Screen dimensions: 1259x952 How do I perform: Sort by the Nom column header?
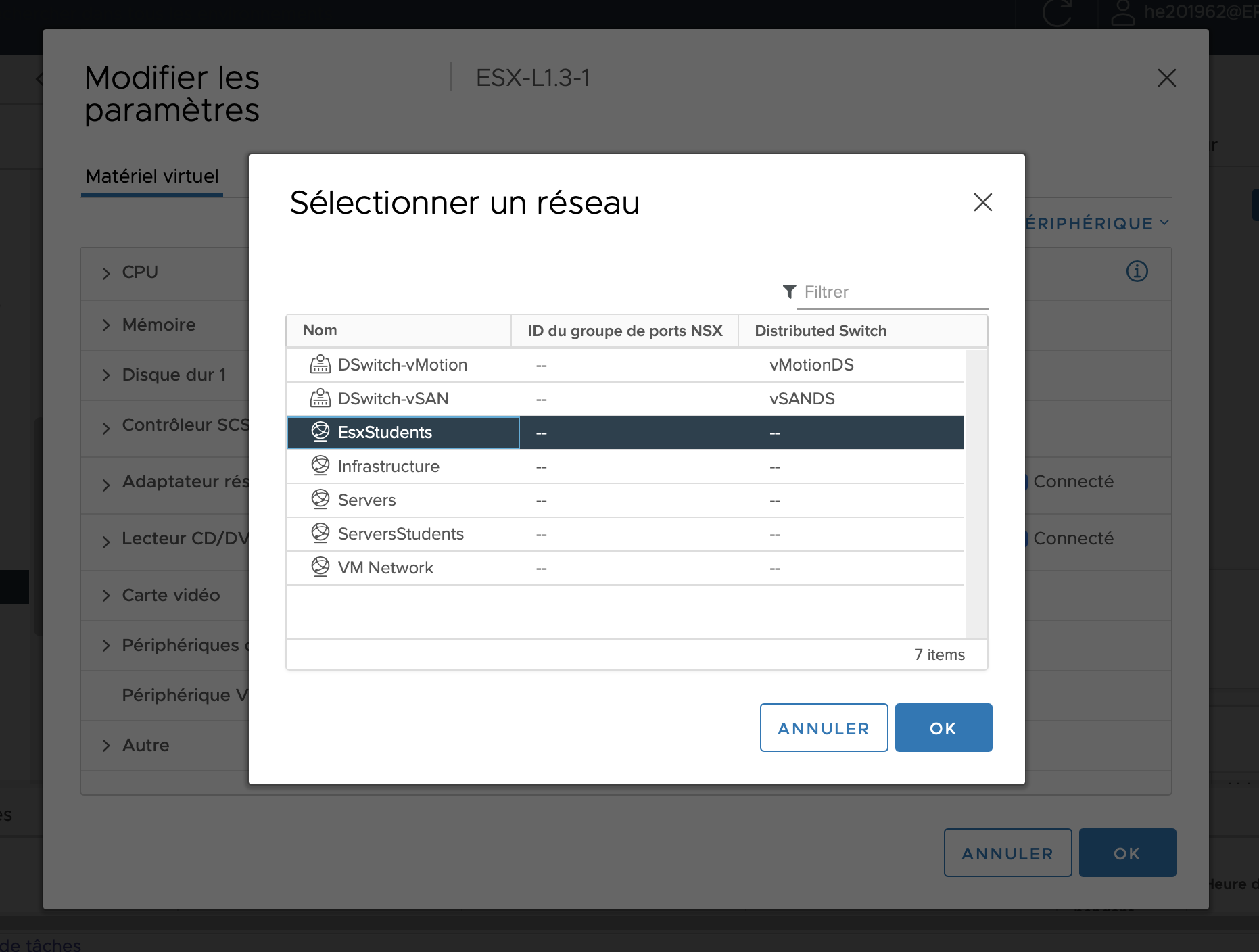(398, 331)
